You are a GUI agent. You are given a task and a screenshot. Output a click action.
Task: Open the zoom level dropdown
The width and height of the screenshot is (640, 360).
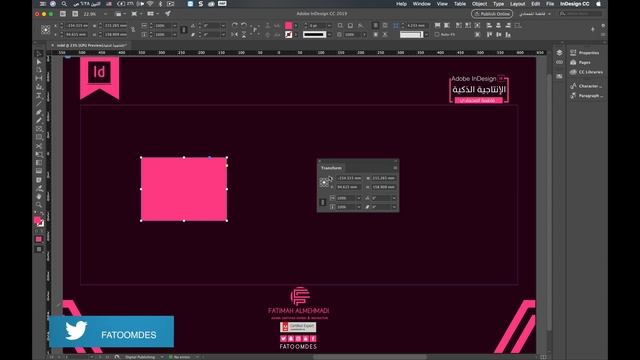[x=106, y=14]
